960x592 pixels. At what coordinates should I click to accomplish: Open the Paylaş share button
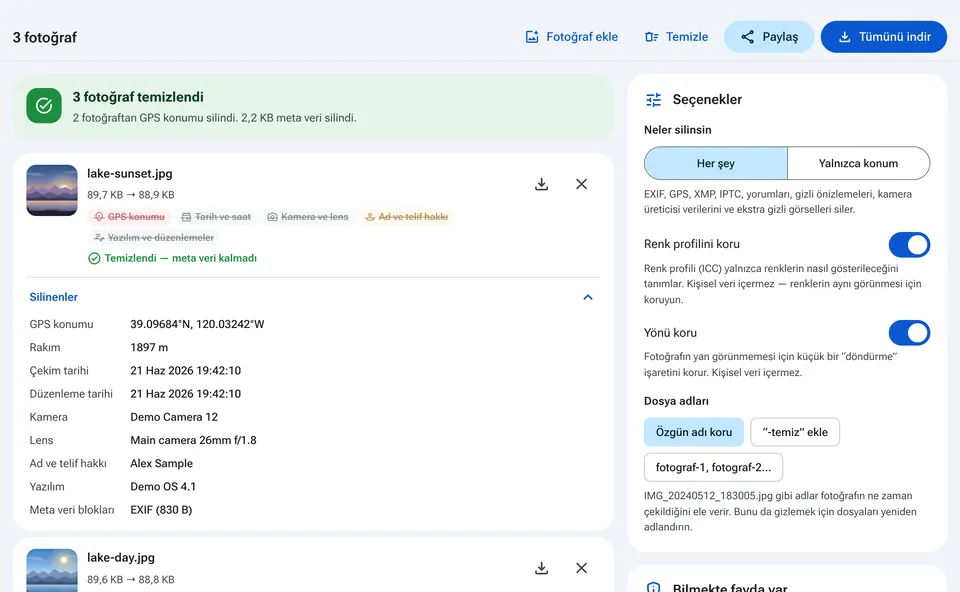pos(769,37)
